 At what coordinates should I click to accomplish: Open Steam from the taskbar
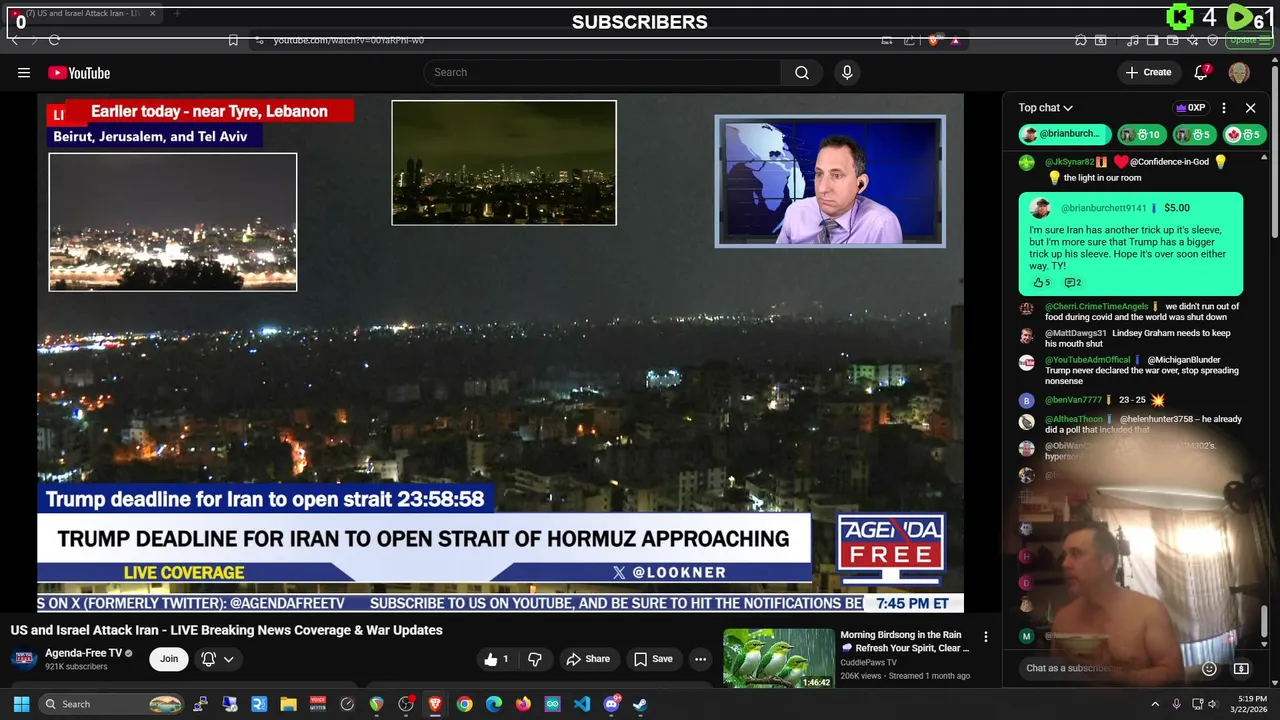coord(640,704)
